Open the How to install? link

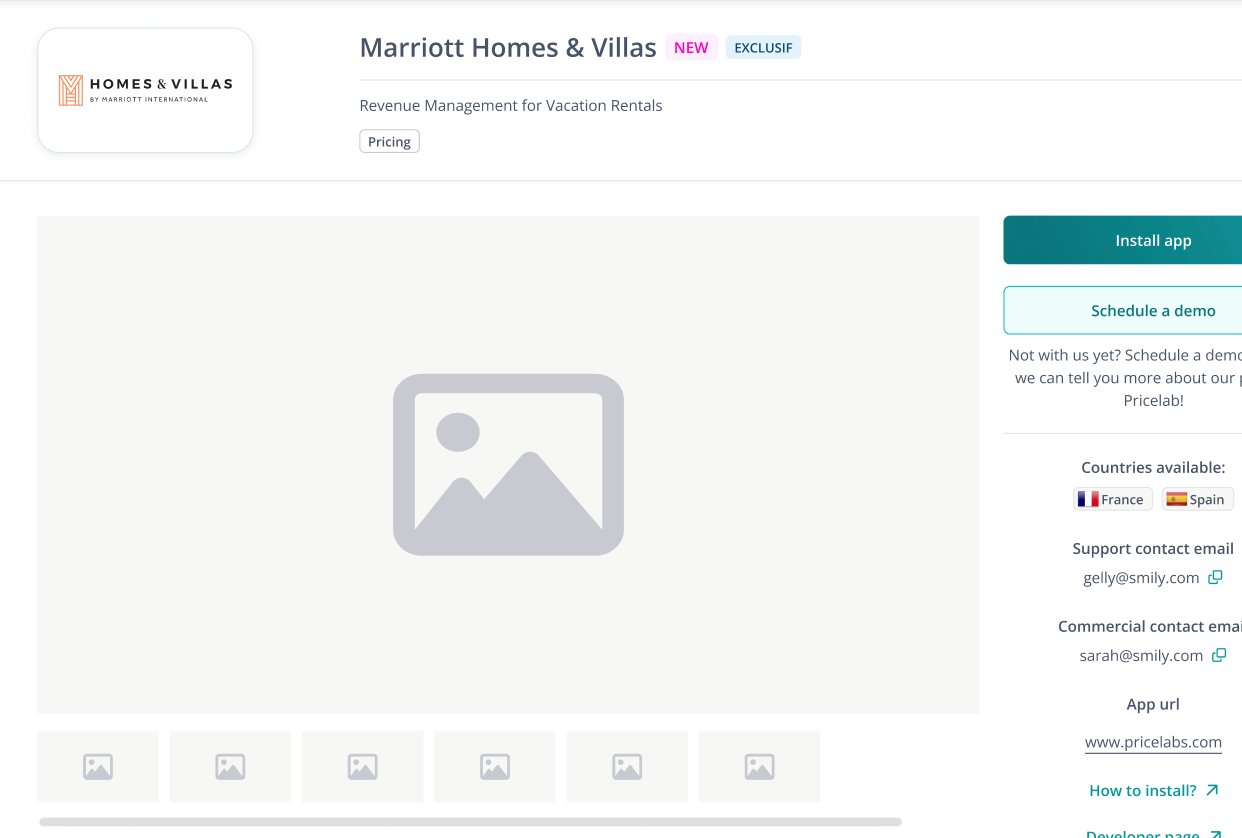[x=1143, y=789]
